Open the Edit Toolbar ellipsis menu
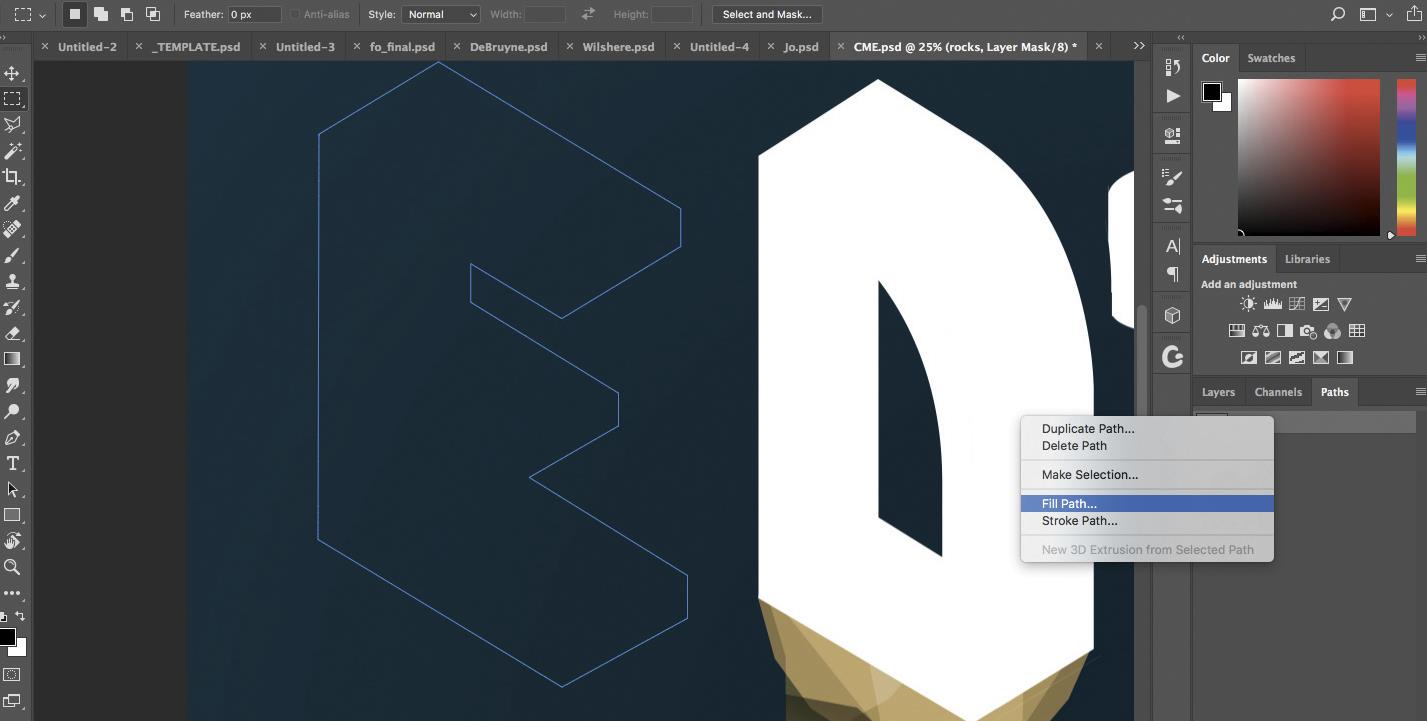 pos(13,593)
